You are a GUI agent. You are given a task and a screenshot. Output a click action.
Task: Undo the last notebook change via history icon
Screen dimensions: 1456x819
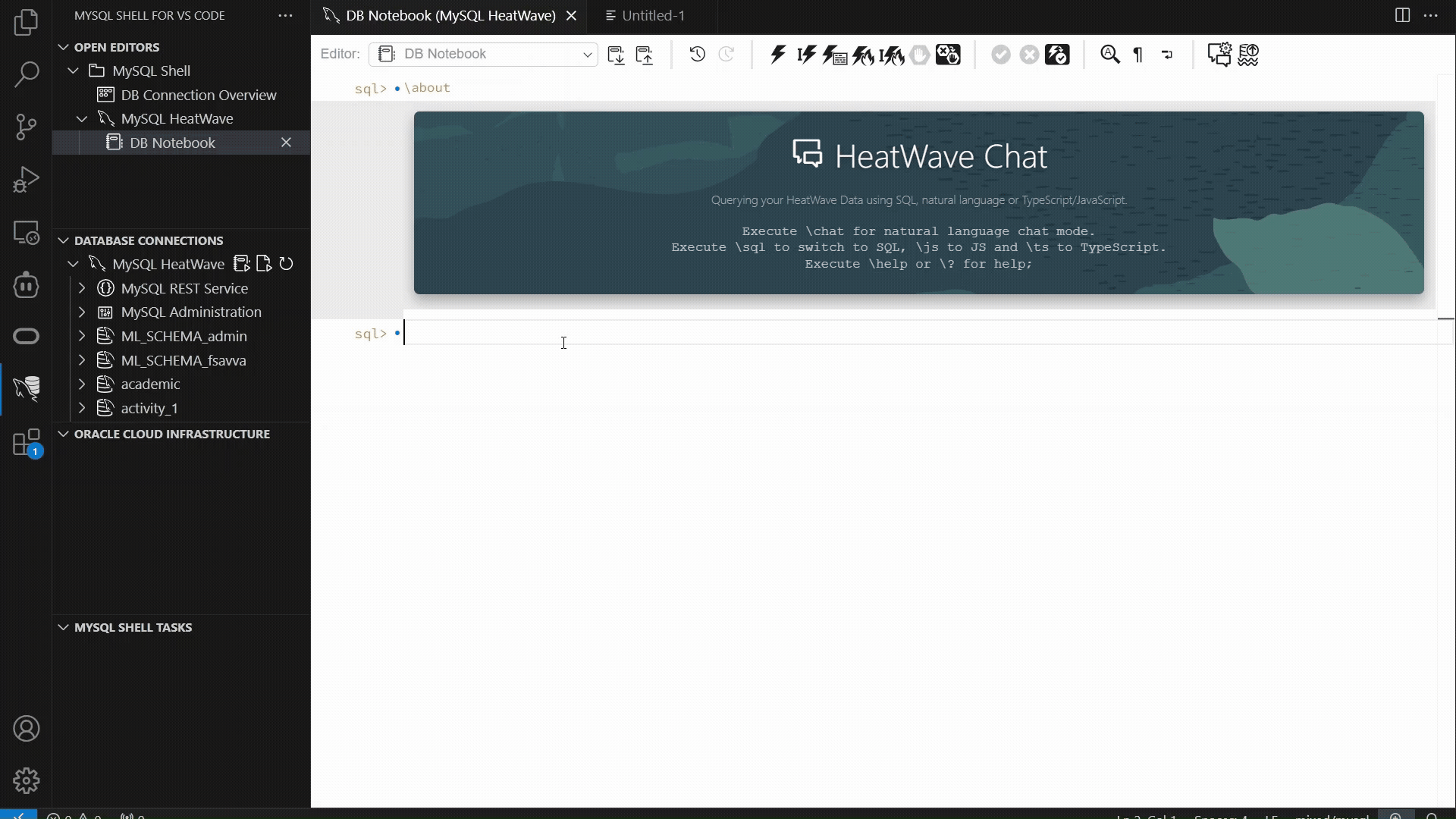[697, 55]
